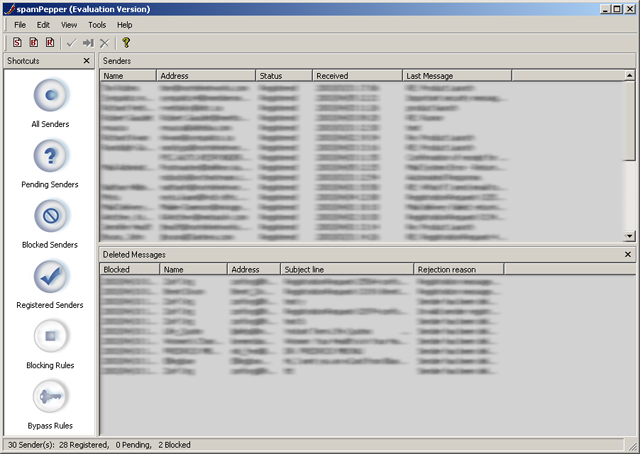Click the Senders pane title

117,61
